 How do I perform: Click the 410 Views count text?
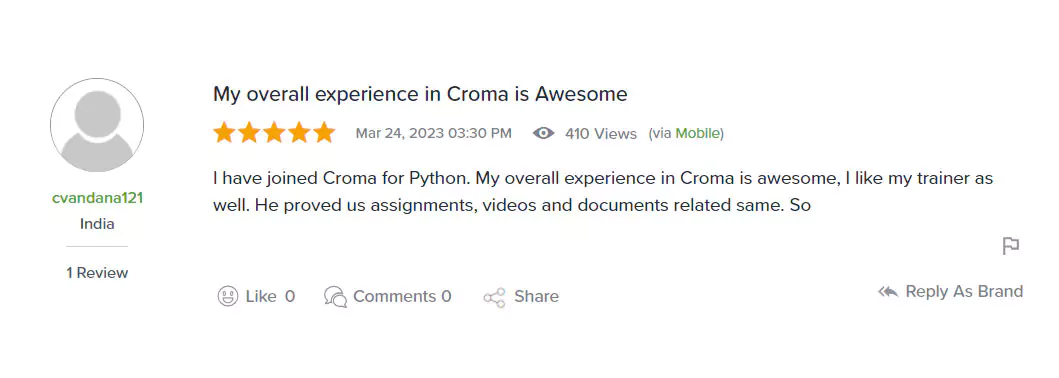point(600,134)
